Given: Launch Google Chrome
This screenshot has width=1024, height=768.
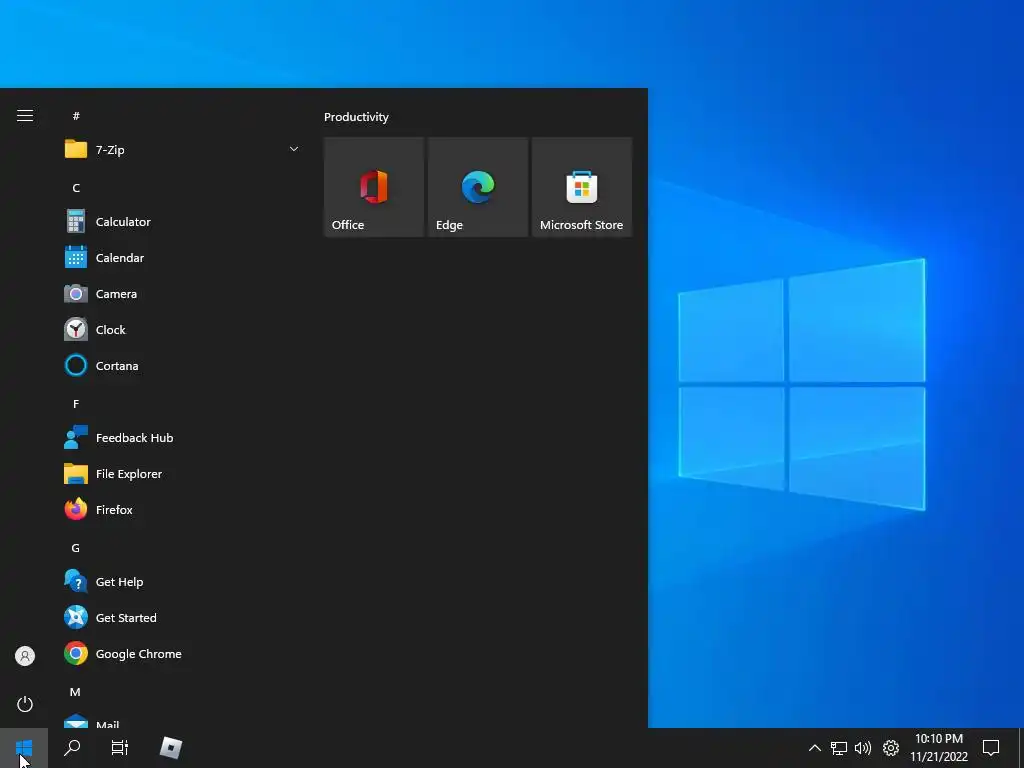Looking at the screenshot, I should (x=183, y=654).
